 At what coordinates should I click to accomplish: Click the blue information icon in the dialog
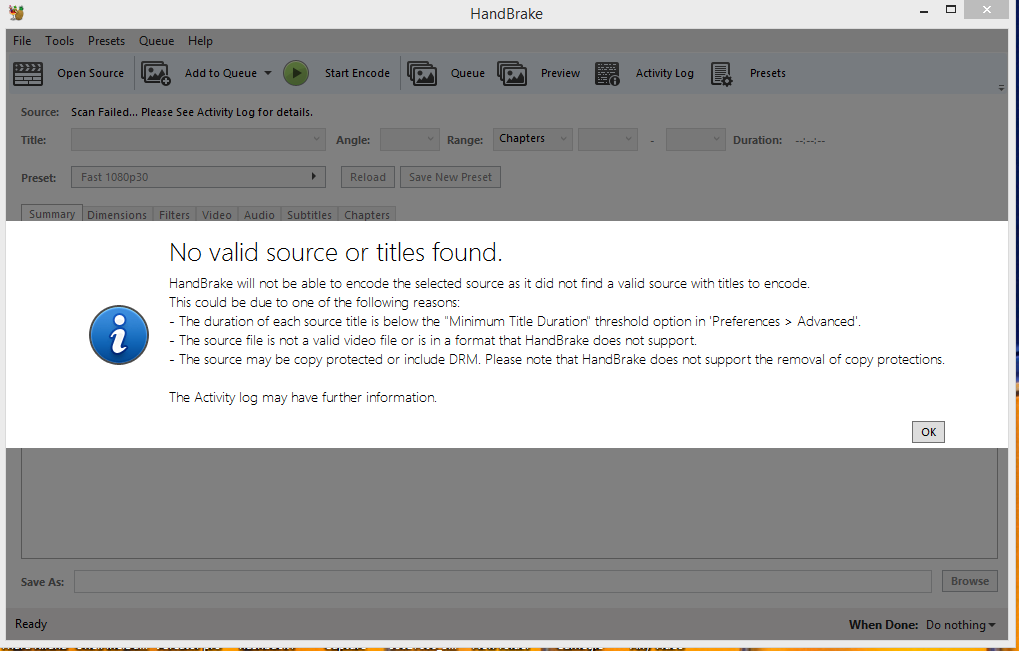pyautogui.click(x=119, y=335)
